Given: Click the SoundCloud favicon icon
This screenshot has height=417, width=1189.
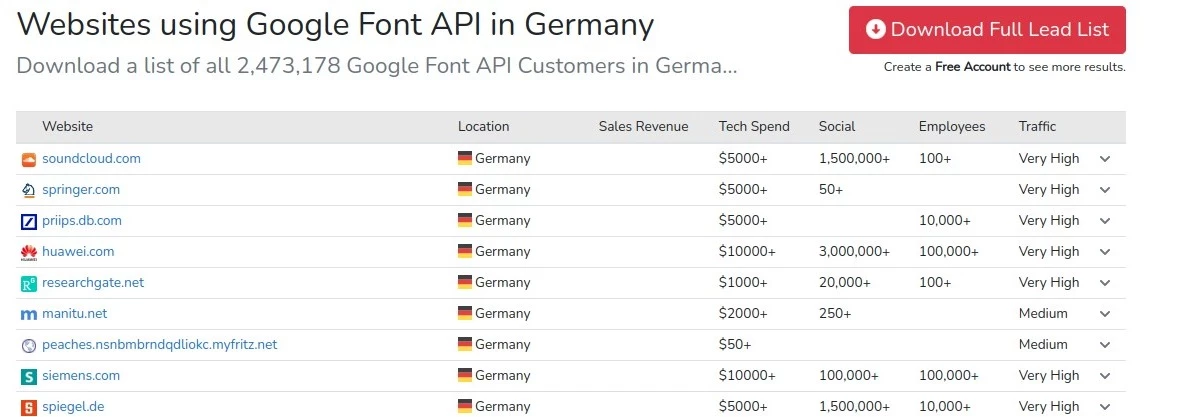Looking at the screenshot, I should pyautogui.click(x=28, y=159).
